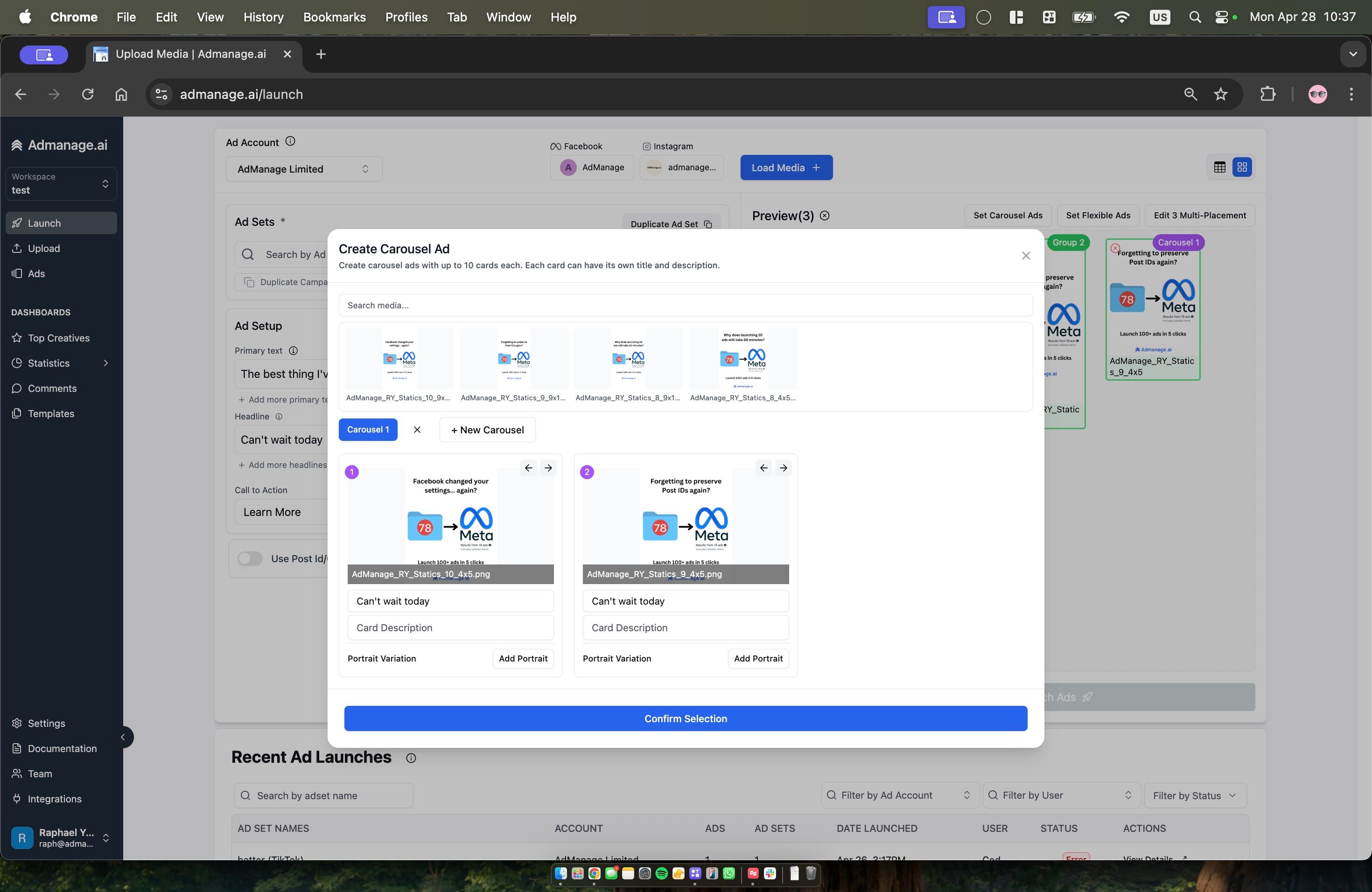The image size is (1372, 892).
Task: Click the grid view layout icon
Action: pos(1242,167)
